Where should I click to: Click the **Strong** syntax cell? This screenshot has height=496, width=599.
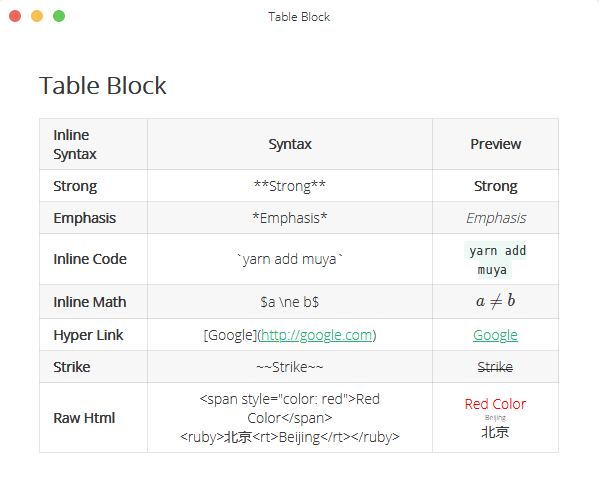pos(290,186)
